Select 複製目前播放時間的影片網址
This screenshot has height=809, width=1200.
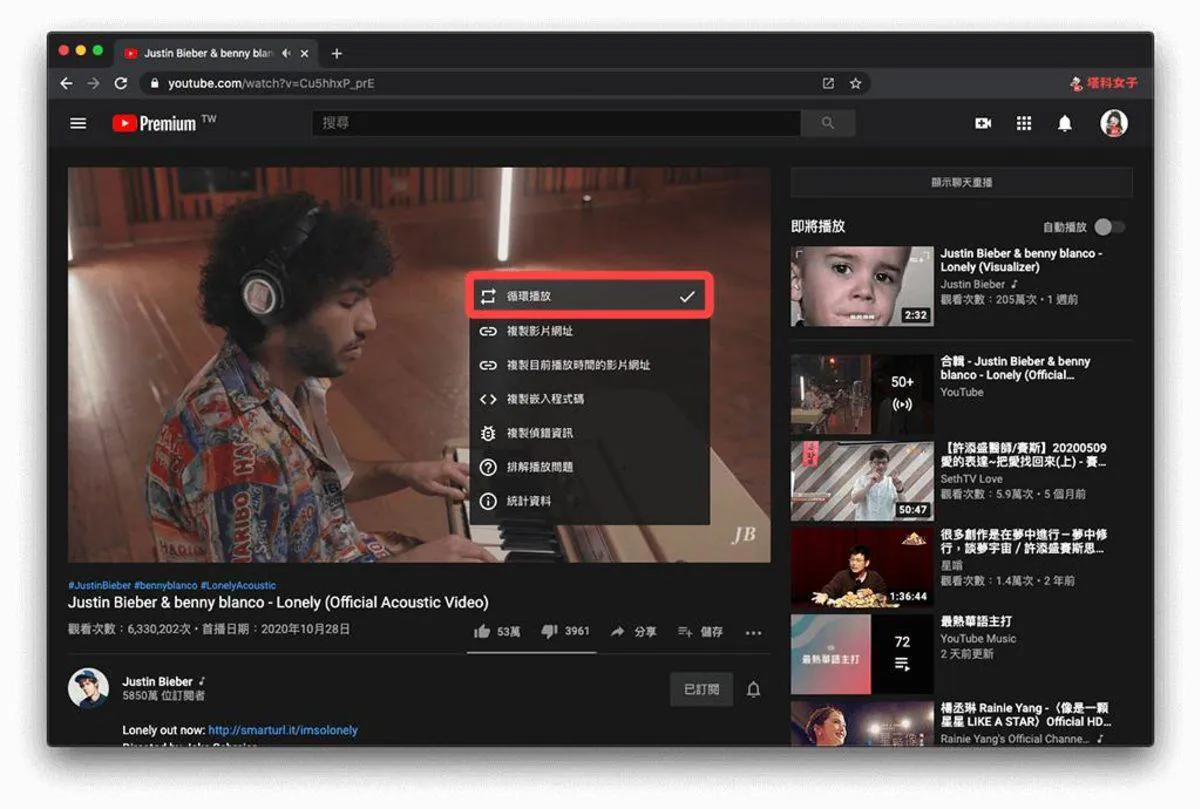coord(589,365)
